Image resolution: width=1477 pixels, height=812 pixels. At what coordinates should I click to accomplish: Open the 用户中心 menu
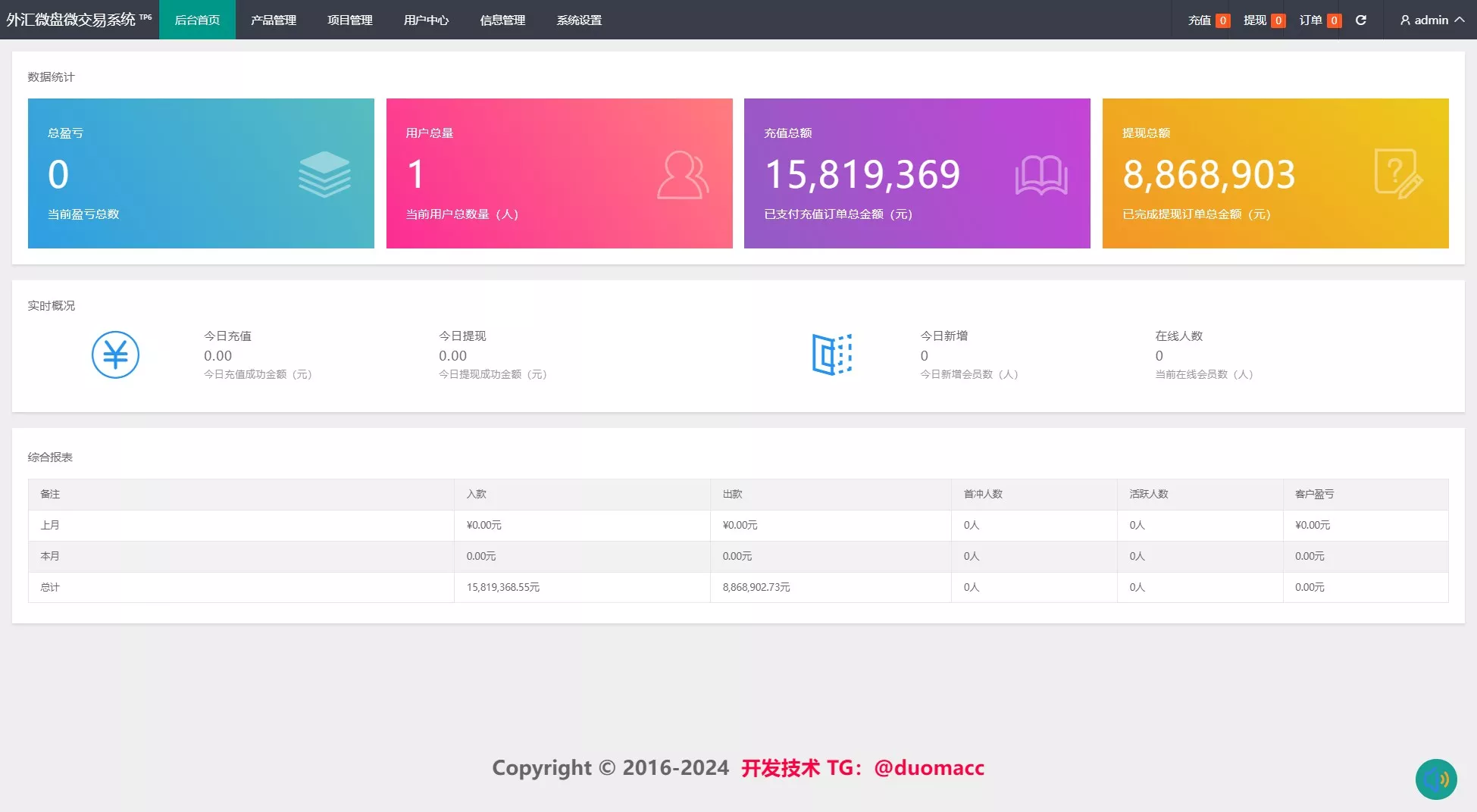(426, 20)
